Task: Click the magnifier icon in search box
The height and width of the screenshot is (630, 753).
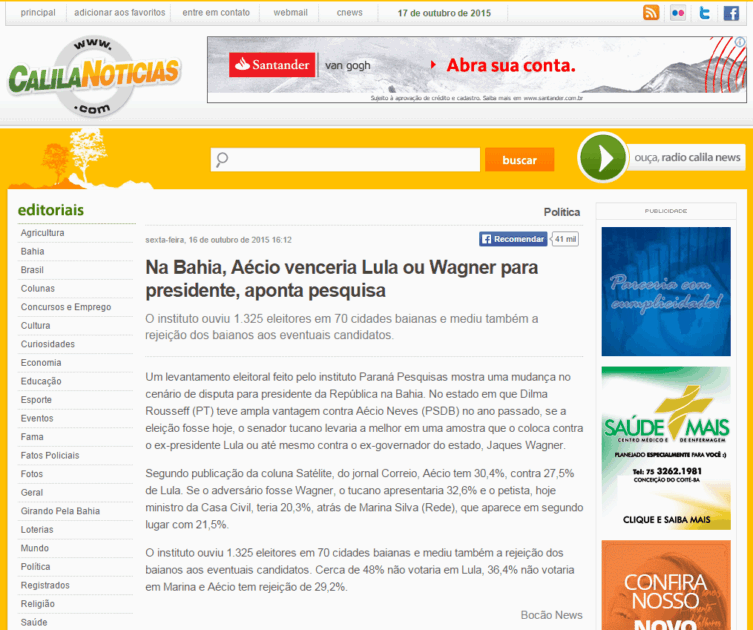Action: pyautogui.click(x=222, y=160)
